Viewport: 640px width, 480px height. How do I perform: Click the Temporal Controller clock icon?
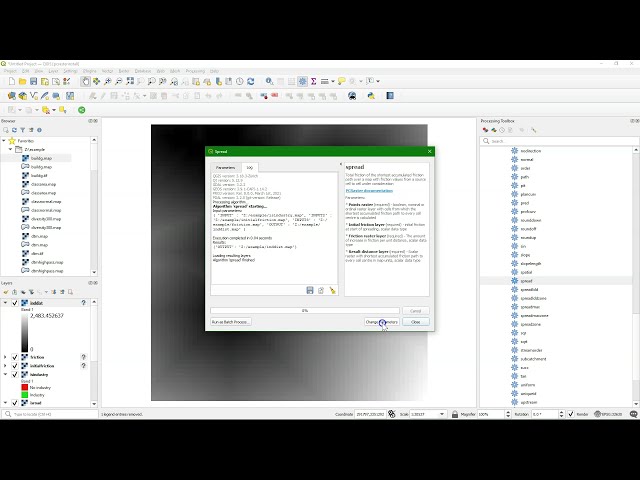240,82
